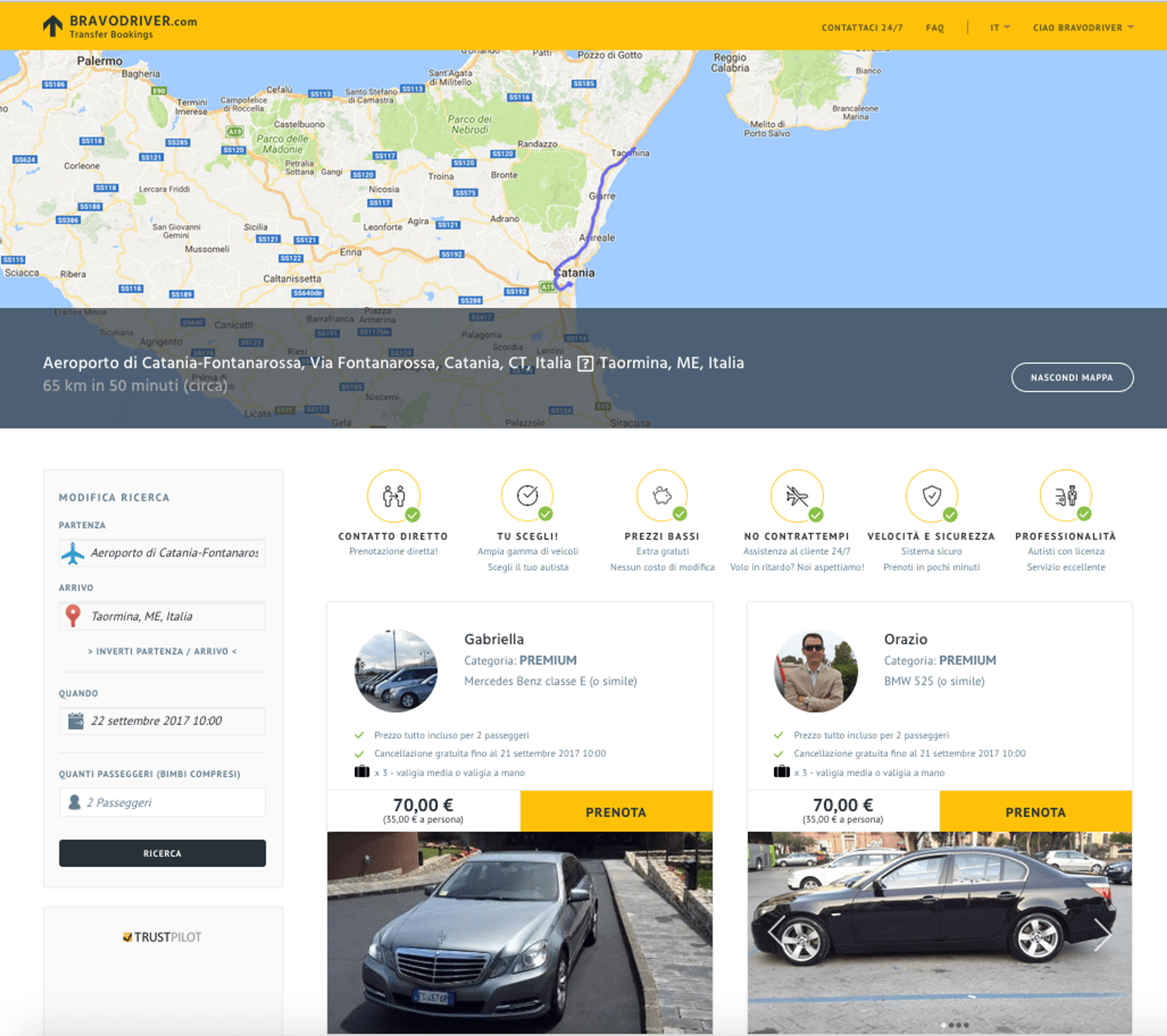Open the 2 Passeggeri passenger selector

[162, 802]
